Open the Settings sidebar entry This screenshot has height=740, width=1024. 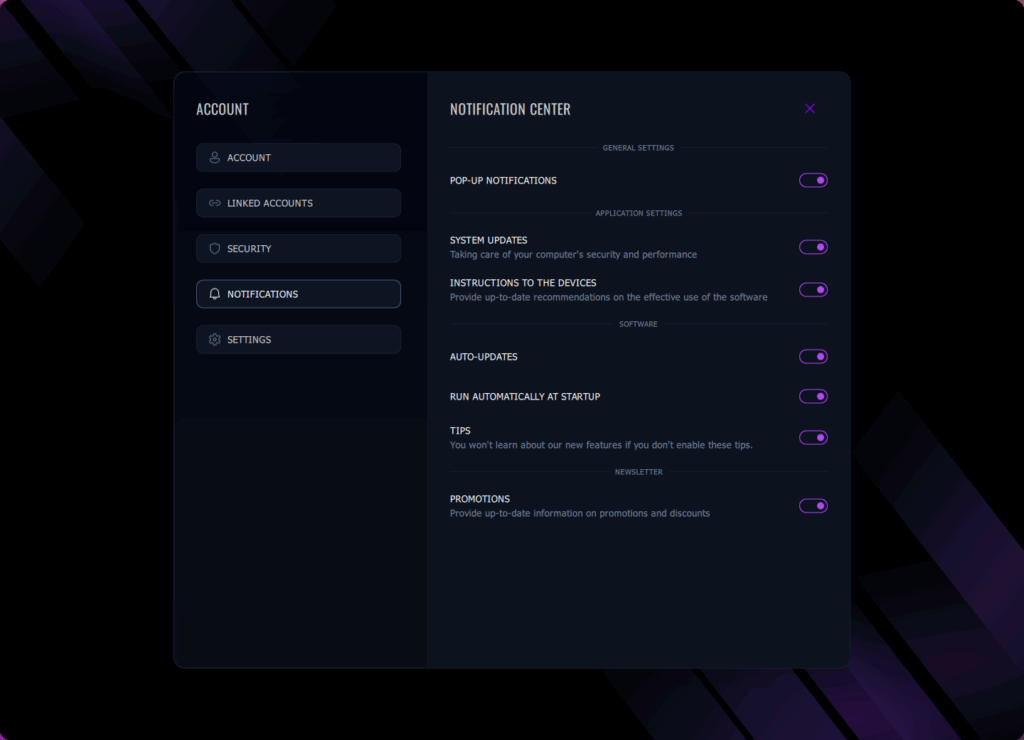coord(298,340)
